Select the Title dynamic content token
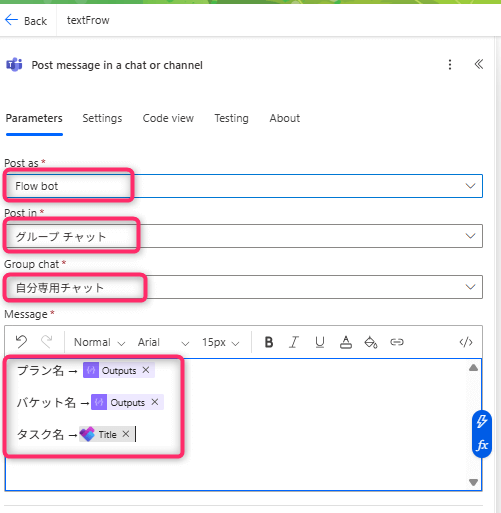 point(107,434)
